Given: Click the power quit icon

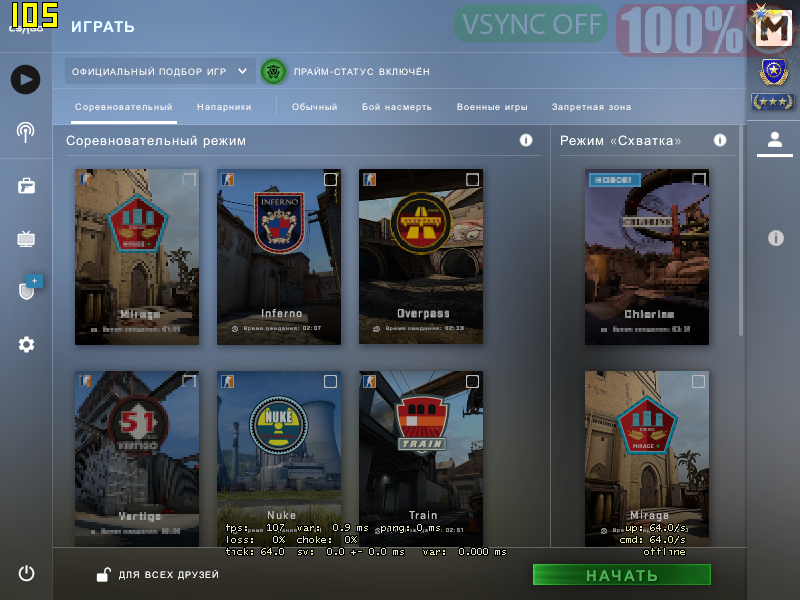Looking at the screenshot, I should click(26, 573).
